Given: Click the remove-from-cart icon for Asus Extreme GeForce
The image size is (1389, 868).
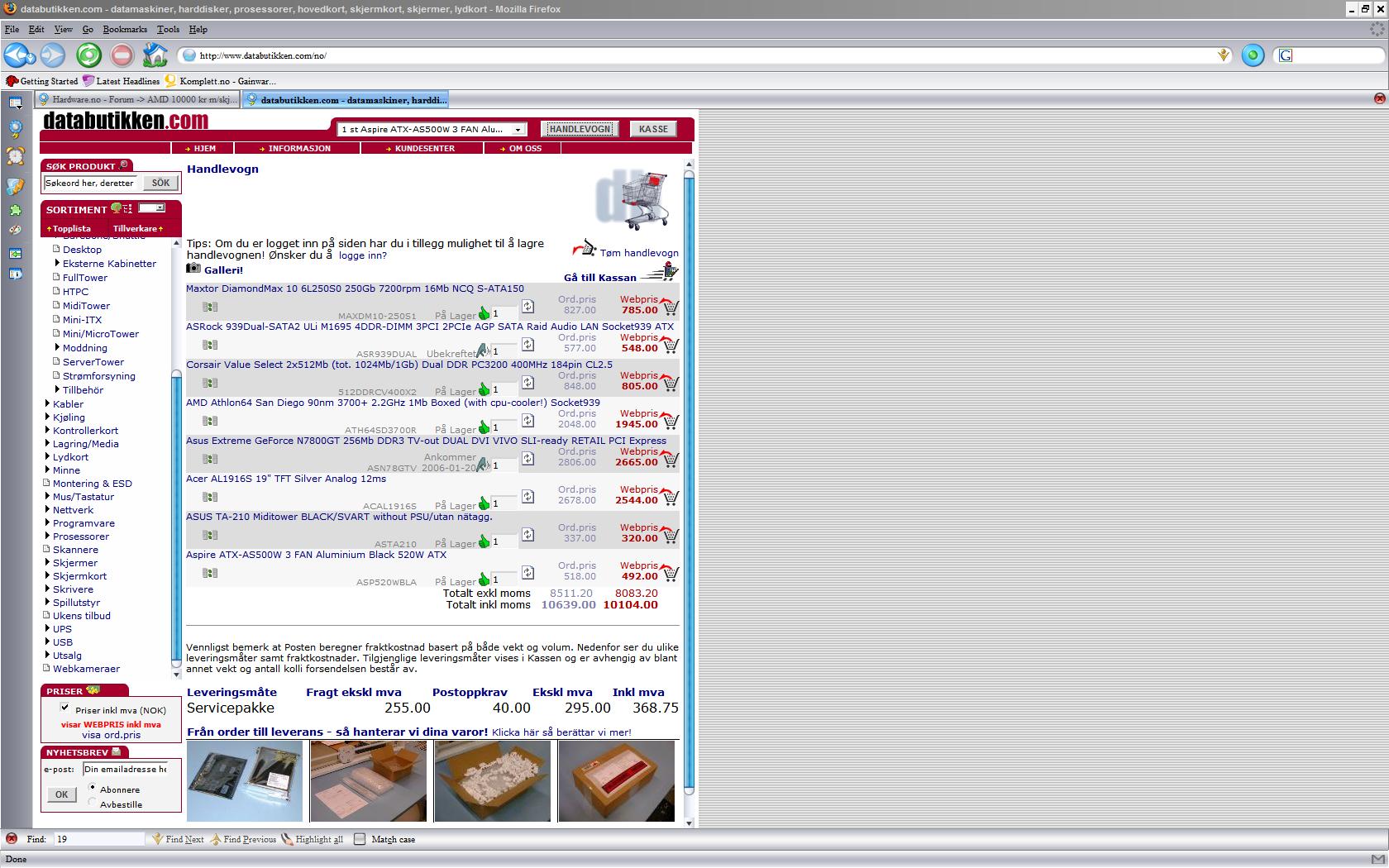Looking at the screenshot, I should pos(668,457).
